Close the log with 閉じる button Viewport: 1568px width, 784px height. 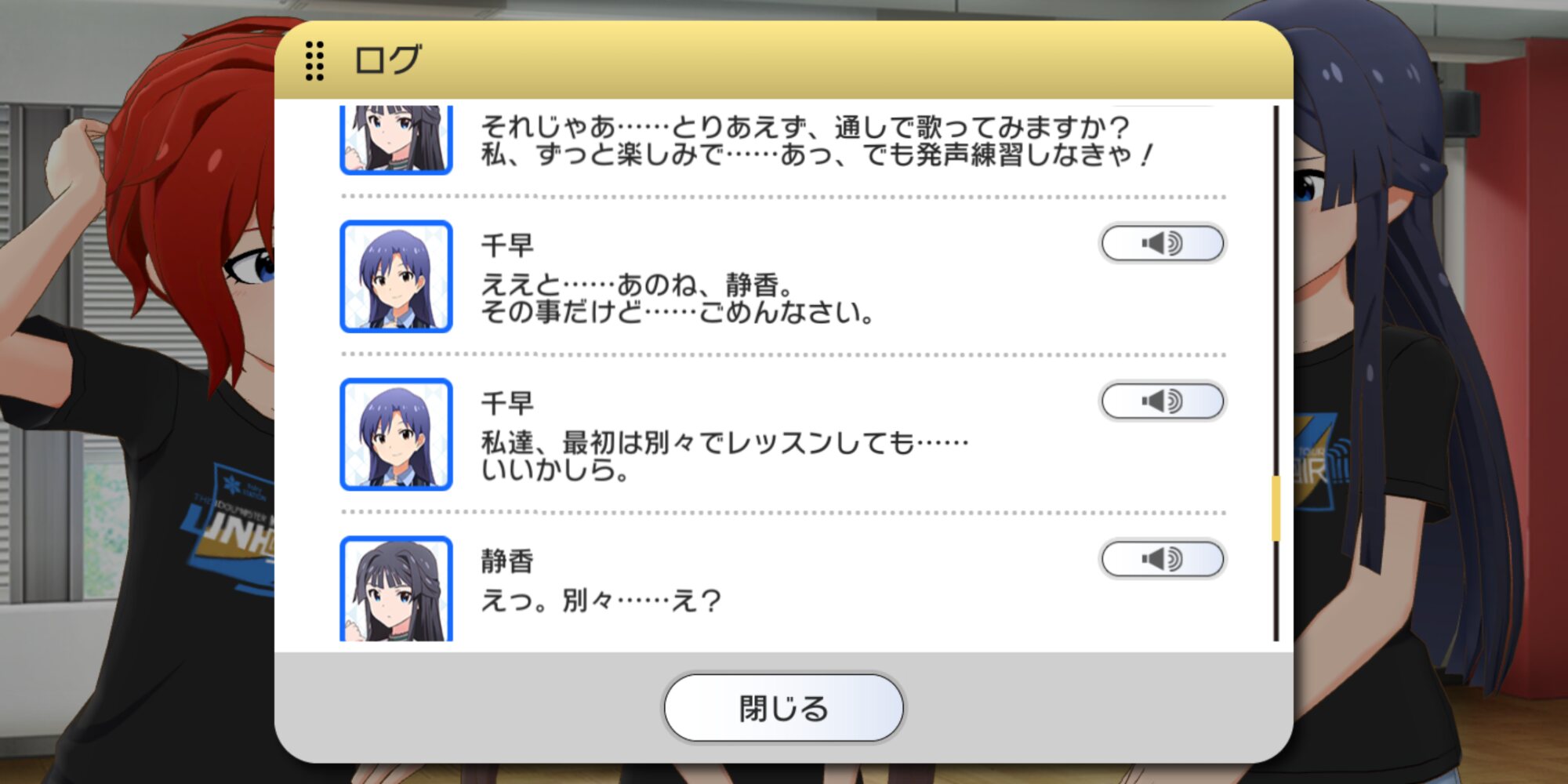(783, 708)
